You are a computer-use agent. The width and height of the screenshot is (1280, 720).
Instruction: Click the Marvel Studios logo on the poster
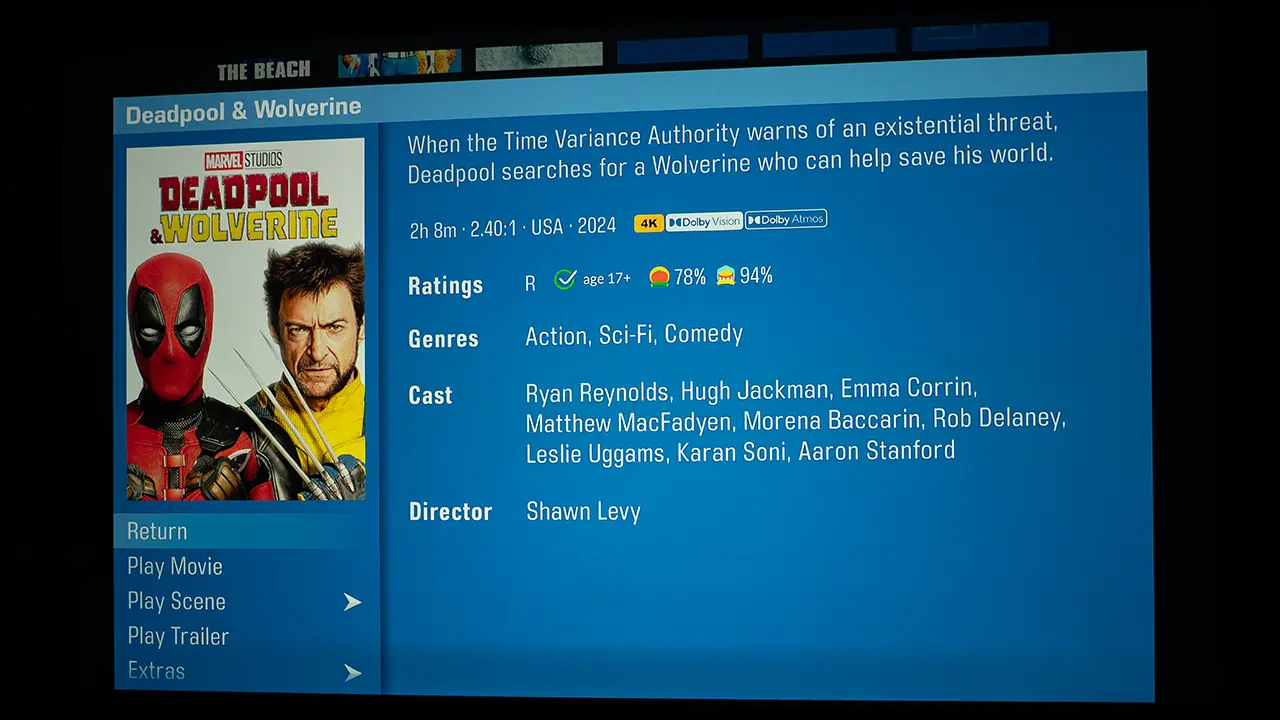pyautogui.click(x=243, y=160)
